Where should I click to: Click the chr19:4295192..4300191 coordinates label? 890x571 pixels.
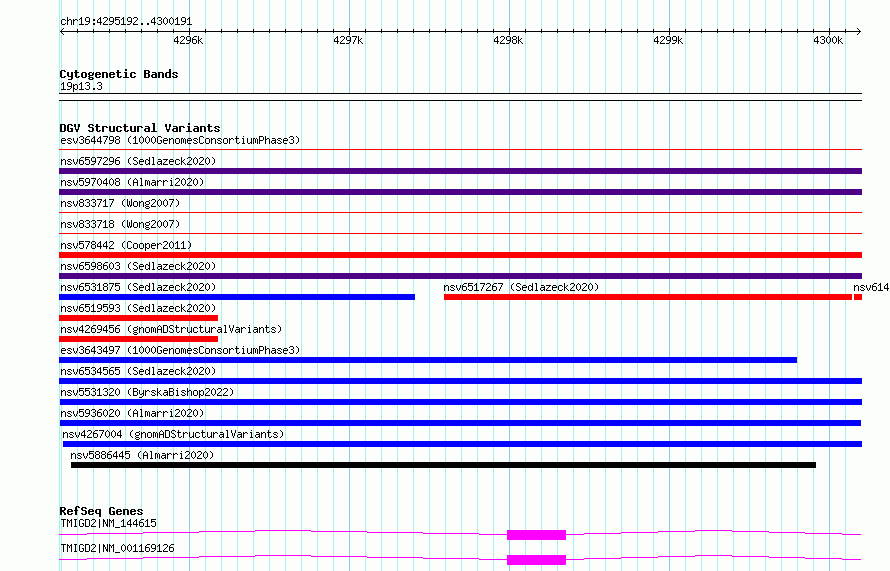pyautogui.click(x=126, y=22)
